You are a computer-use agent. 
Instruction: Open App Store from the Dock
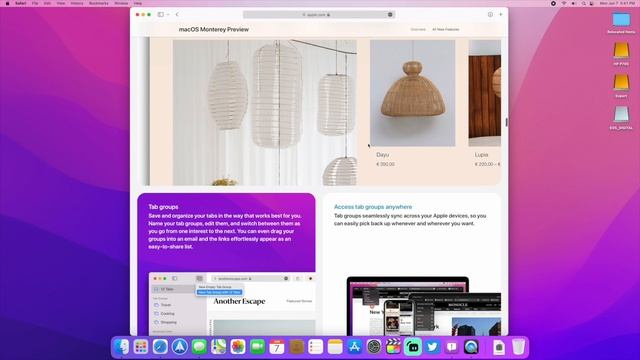[x=354, y=347]
